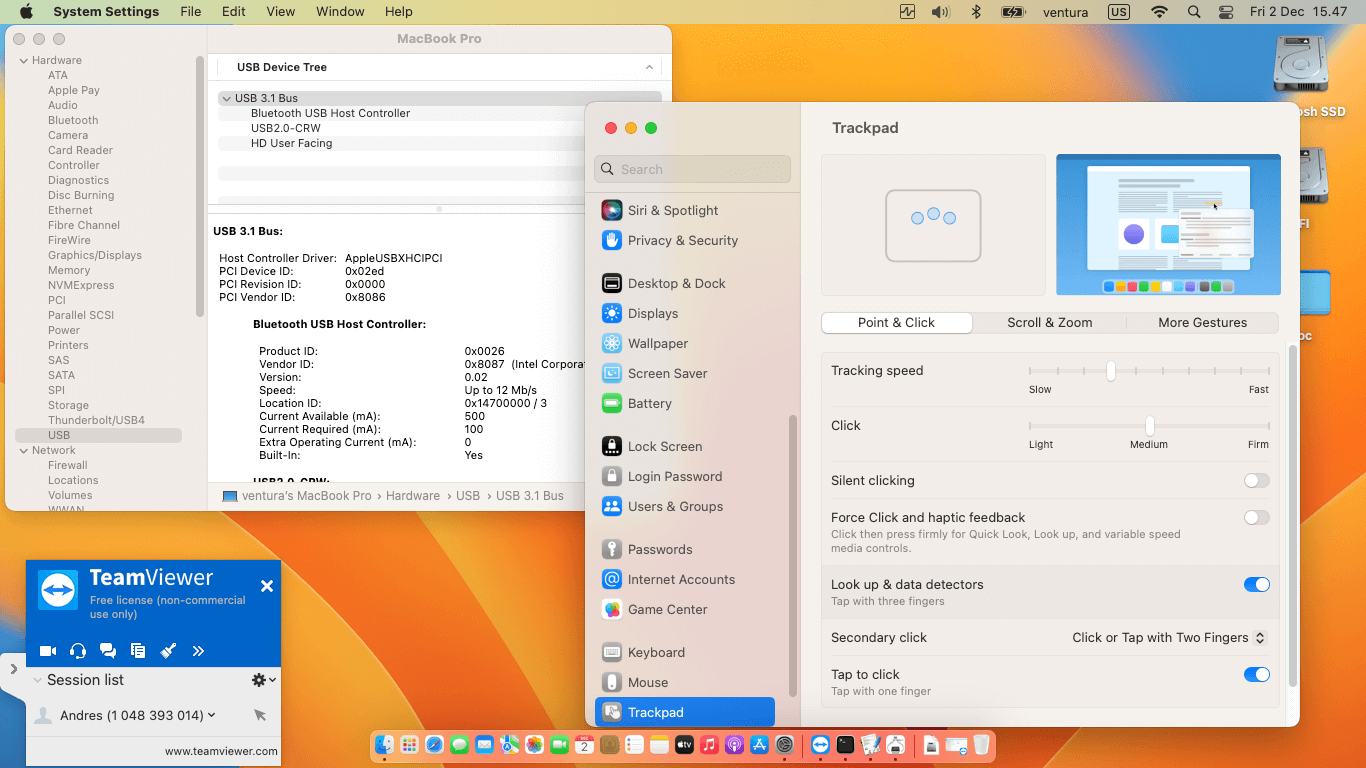Select Firewall under Network
The height and width of the screenshot is (768, 1366).
coord(68,465)
